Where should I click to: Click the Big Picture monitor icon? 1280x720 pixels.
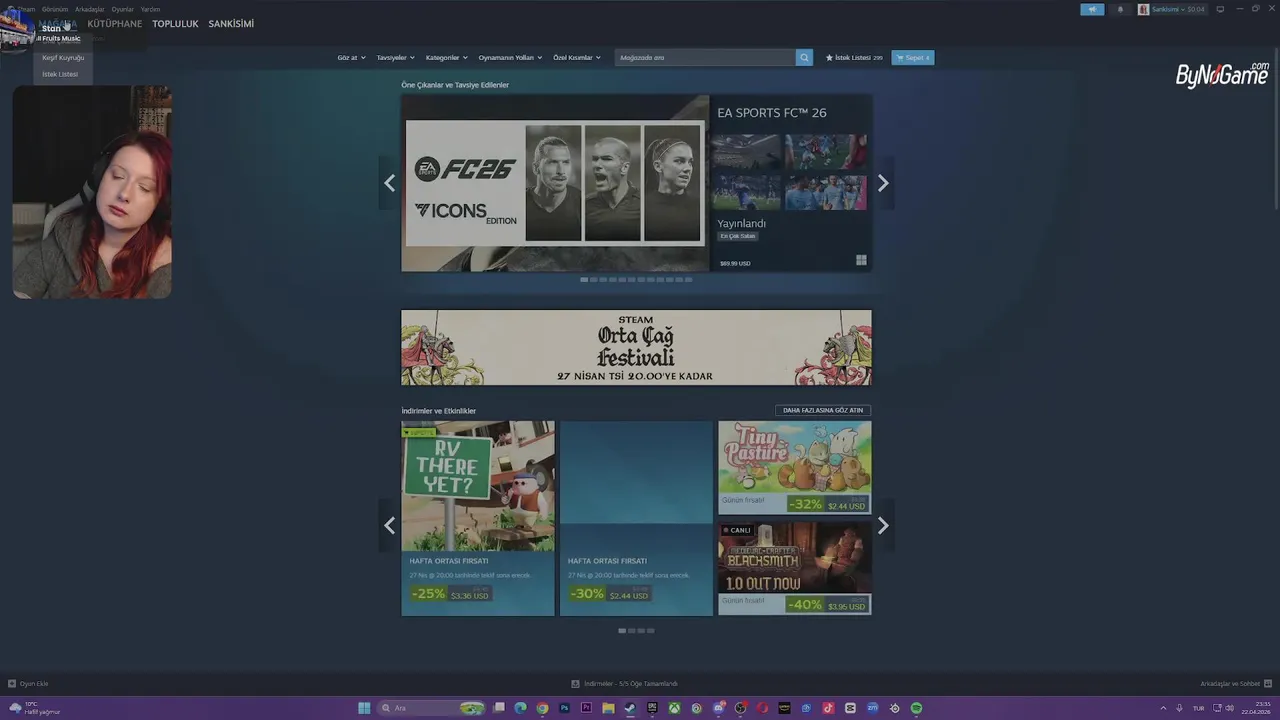click(x=1220, y=9)
